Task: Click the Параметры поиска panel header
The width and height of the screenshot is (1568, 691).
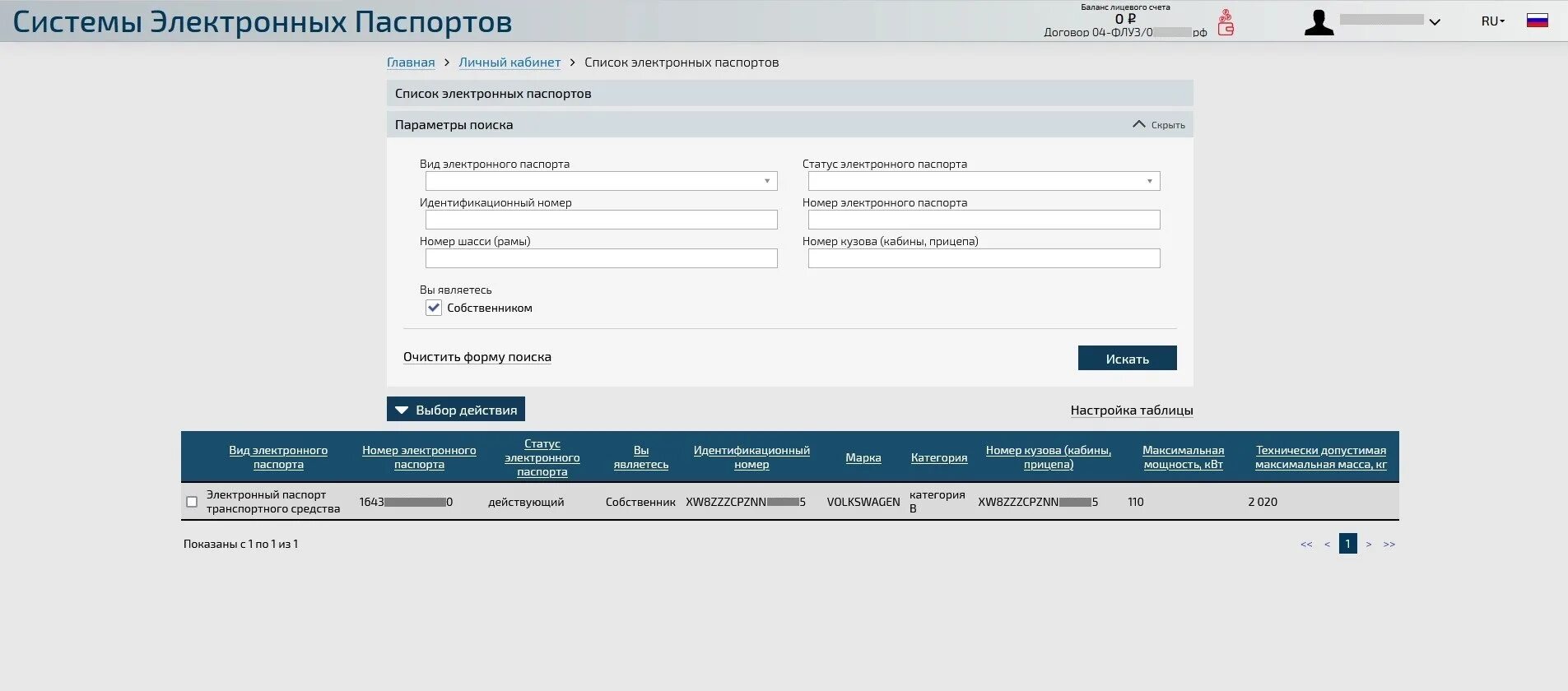Action: (790, 124)
